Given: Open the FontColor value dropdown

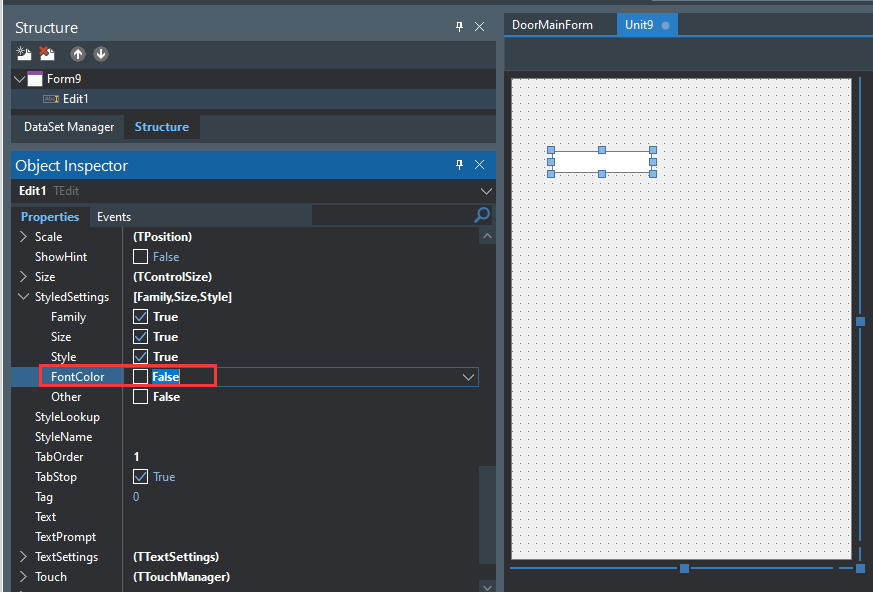Looking at the screenshot, I should pos(468,377).
